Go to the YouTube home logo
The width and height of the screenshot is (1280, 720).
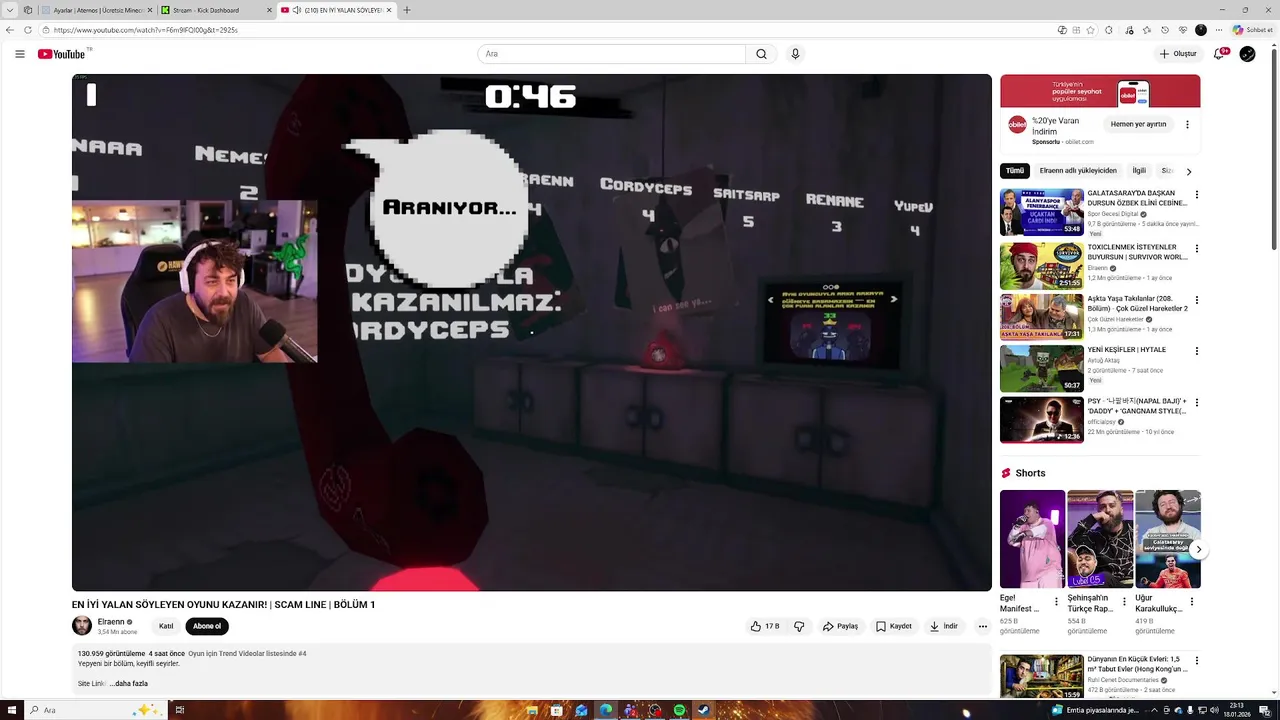[61, 54]
